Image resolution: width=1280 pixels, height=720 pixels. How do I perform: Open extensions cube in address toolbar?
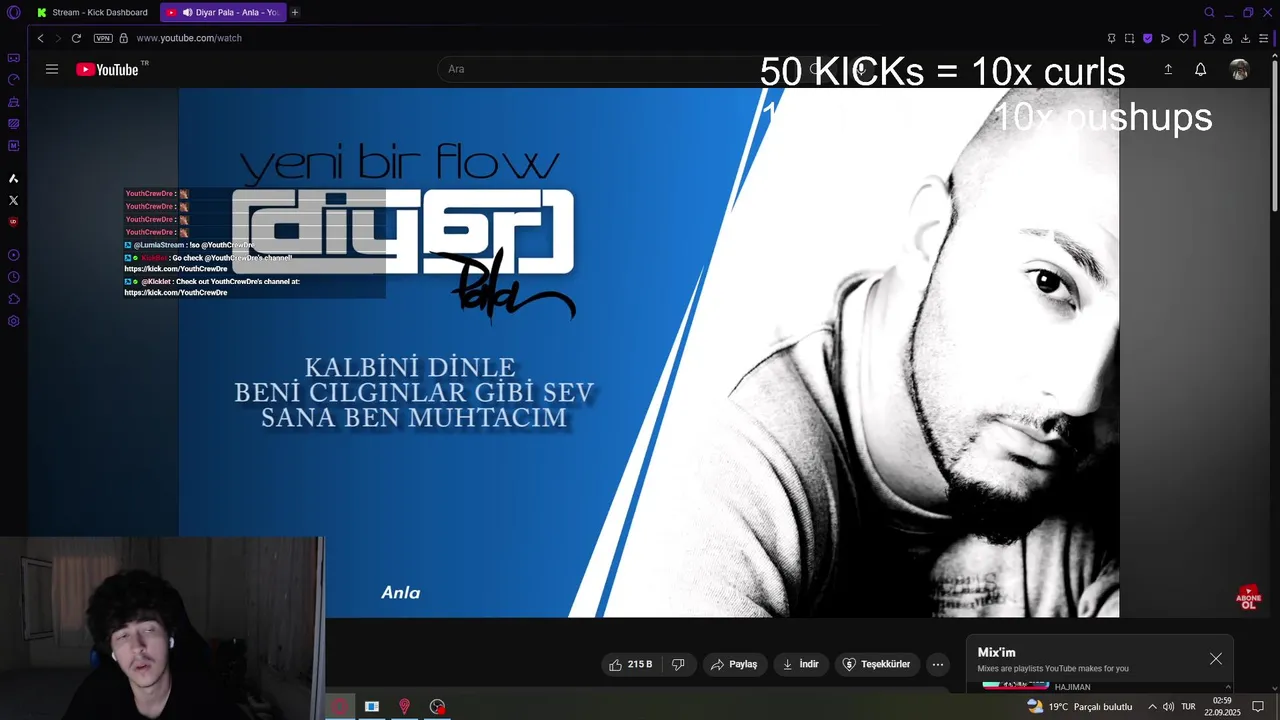pos(1209,38)
